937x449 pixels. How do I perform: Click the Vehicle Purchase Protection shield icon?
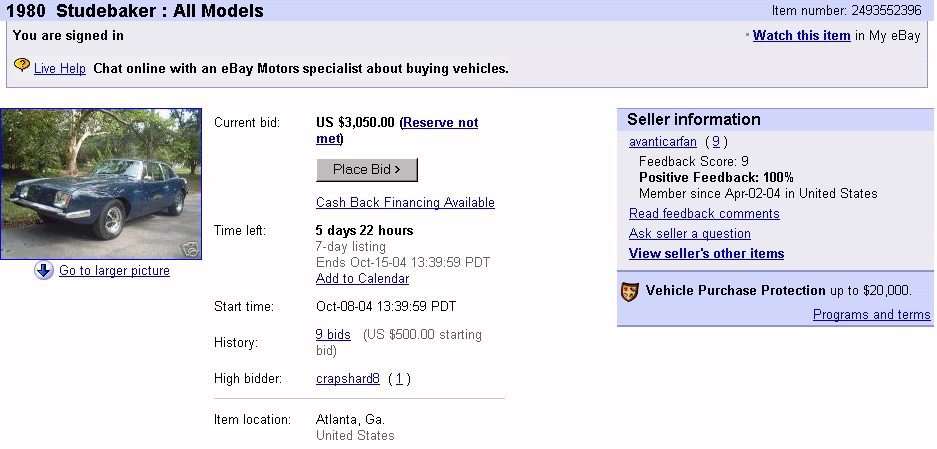click(629, 291)
